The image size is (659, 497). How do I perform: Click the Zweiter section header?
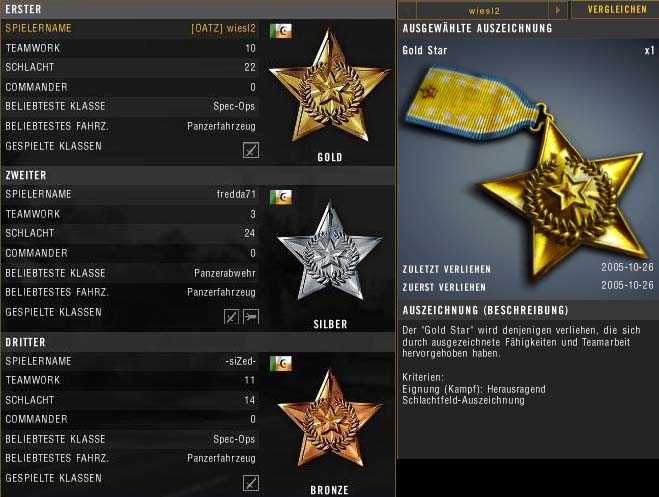(198, 175)
